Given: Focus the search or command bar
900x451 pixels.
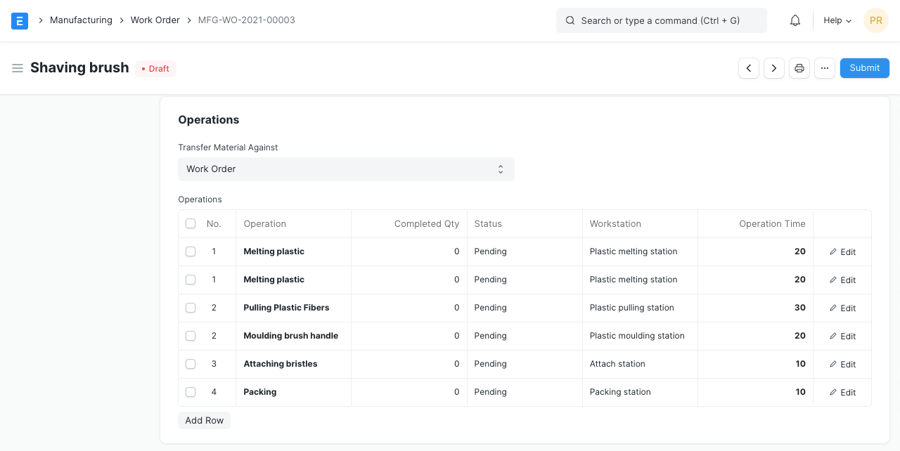Looking at the screenshot, I should (x=661, y=20).
